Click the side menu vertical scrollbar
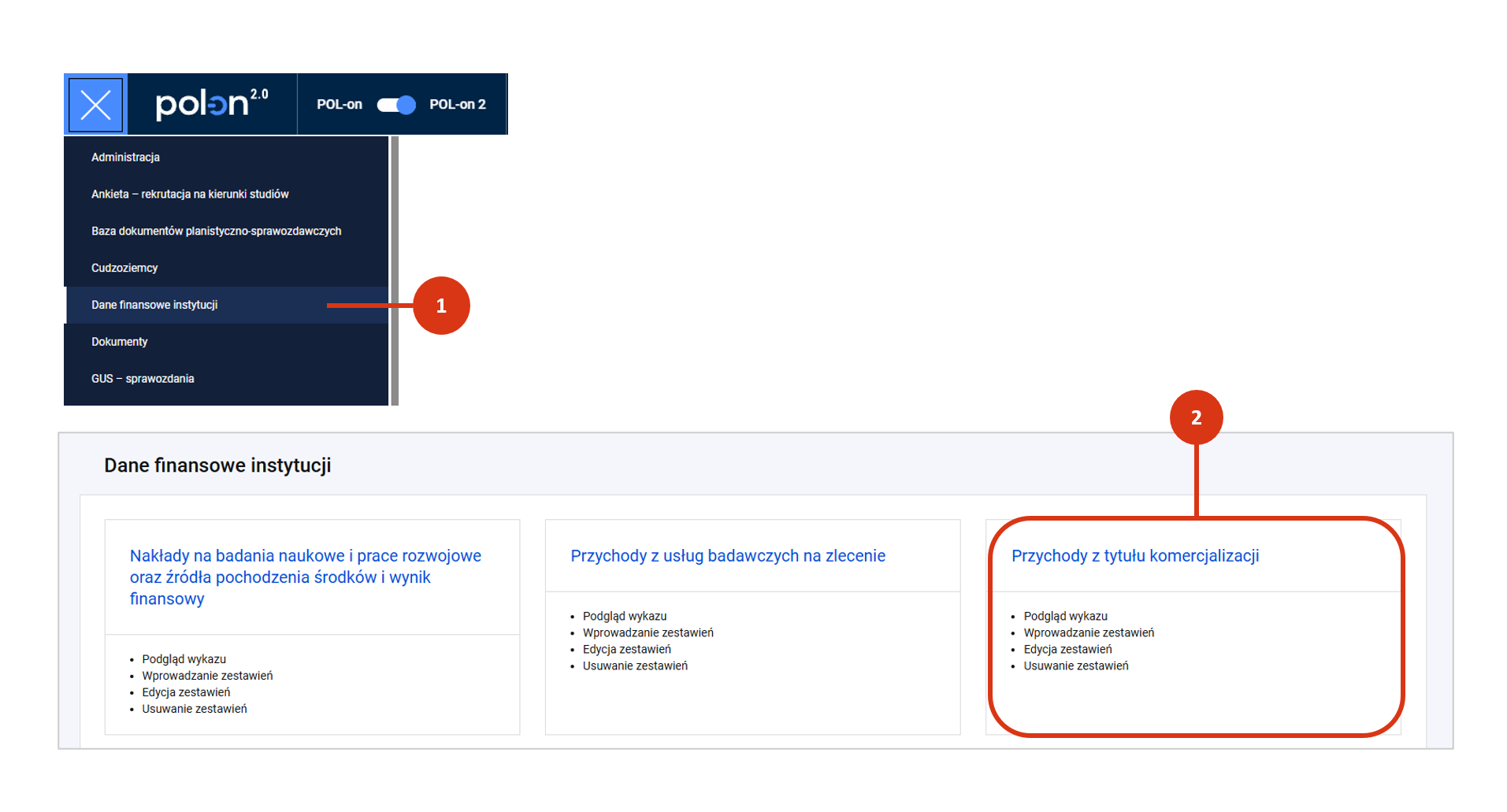 tap(395, 271)
